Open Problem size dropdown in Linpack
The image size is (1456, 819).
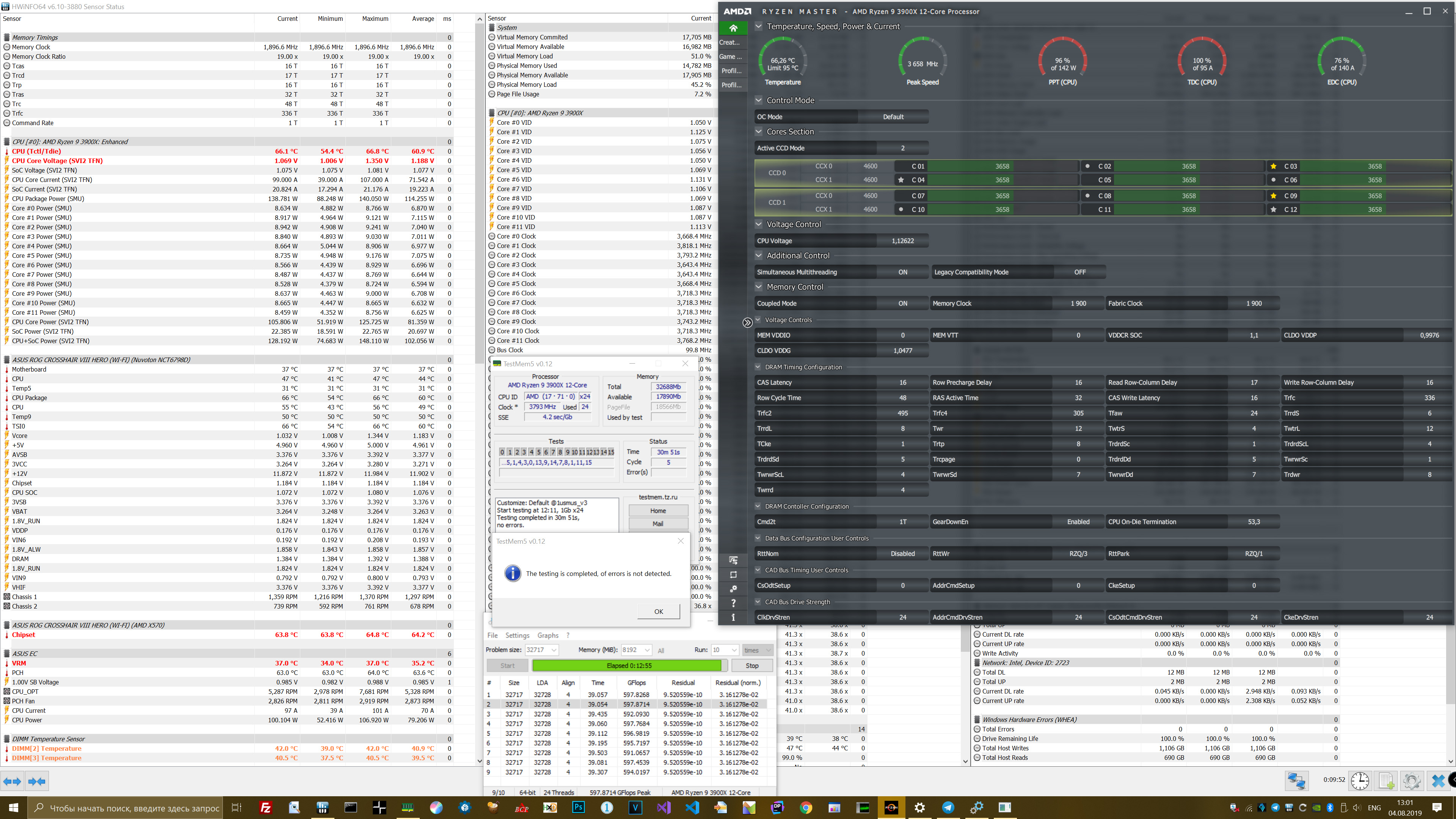554,650
